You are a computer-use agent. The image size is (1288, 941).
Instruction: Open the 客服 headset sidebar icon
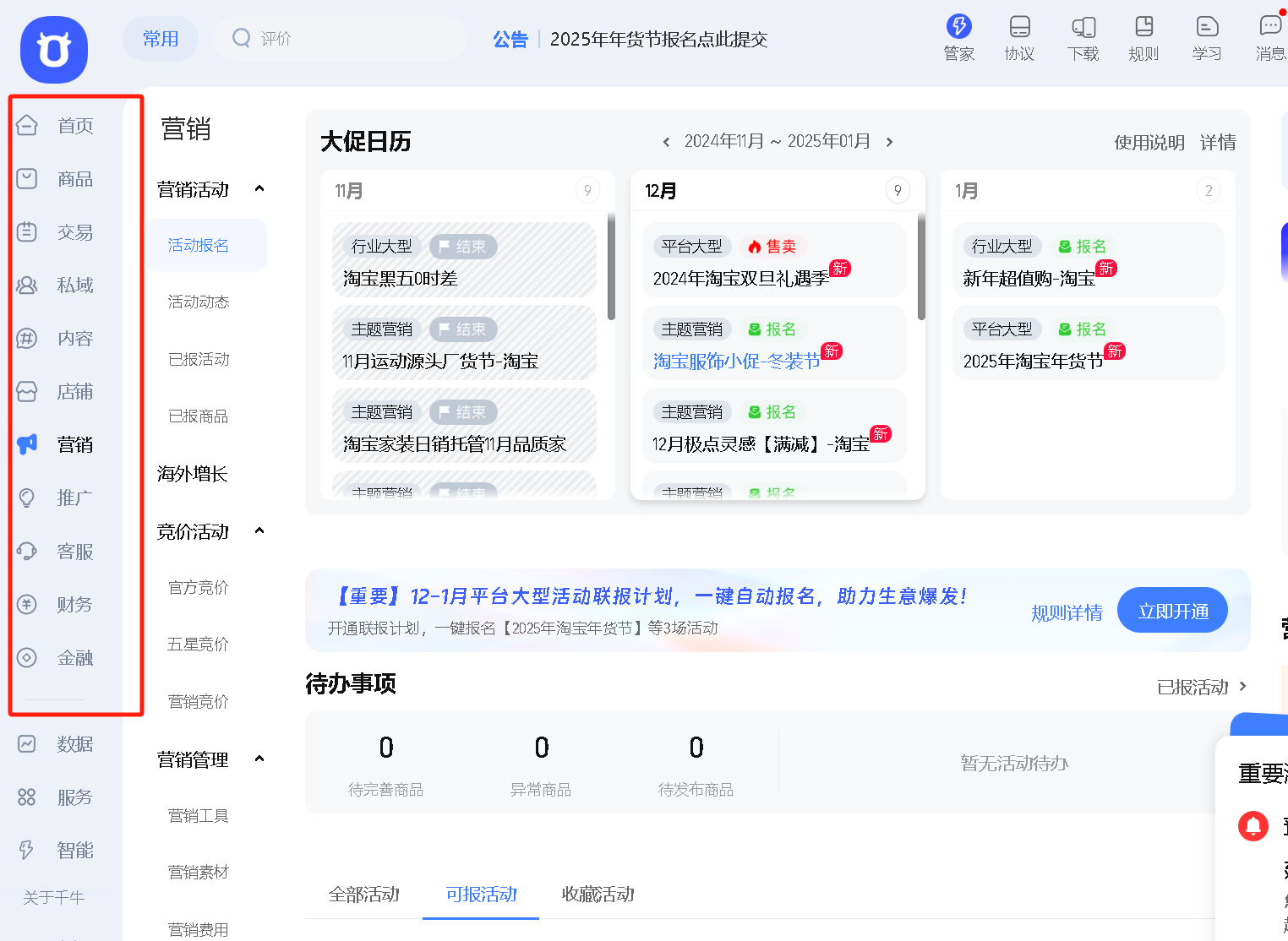27,551
